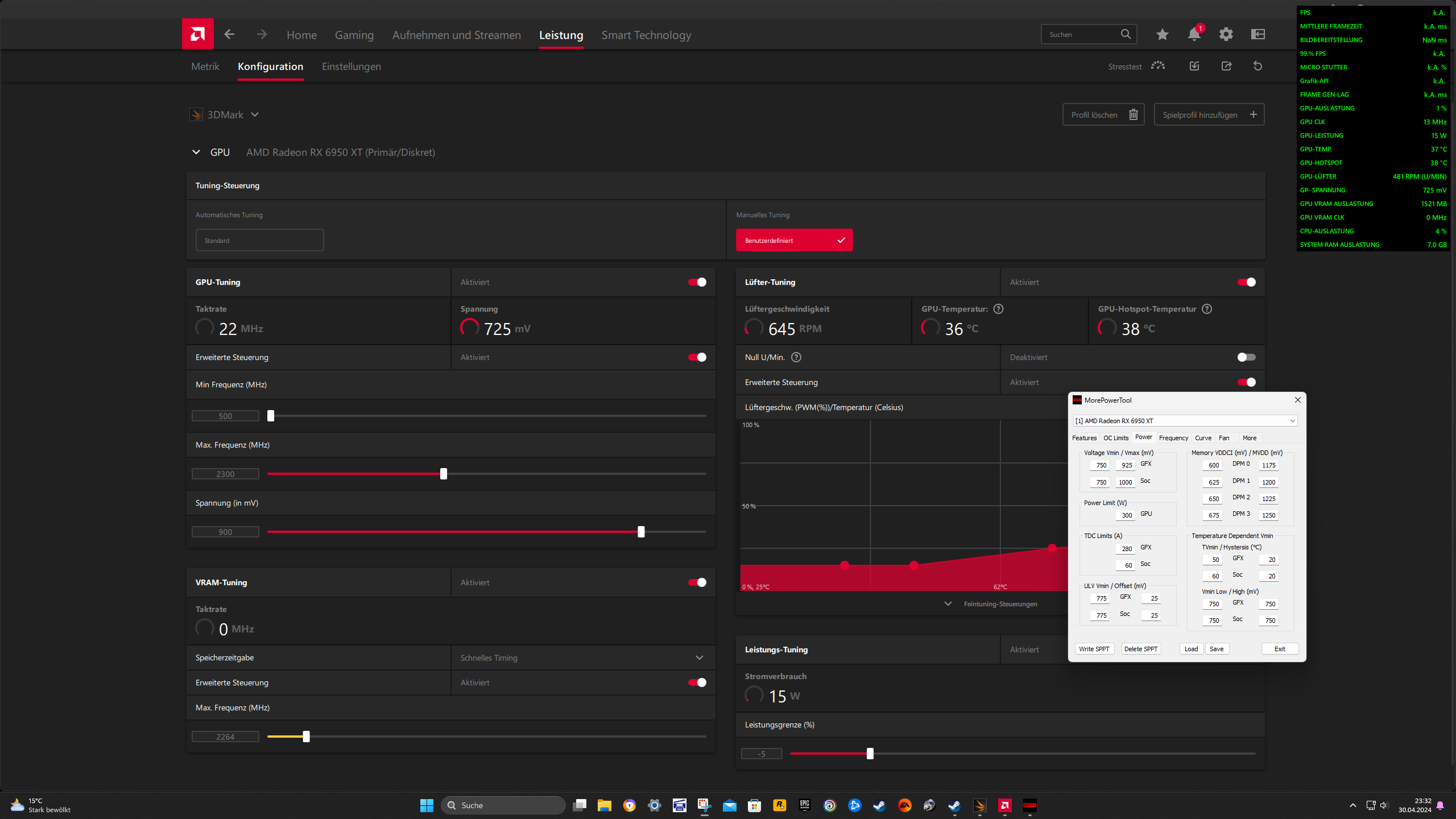Click the export profile share icon
Screen dimensions: 1456x819
[1226, 66]
